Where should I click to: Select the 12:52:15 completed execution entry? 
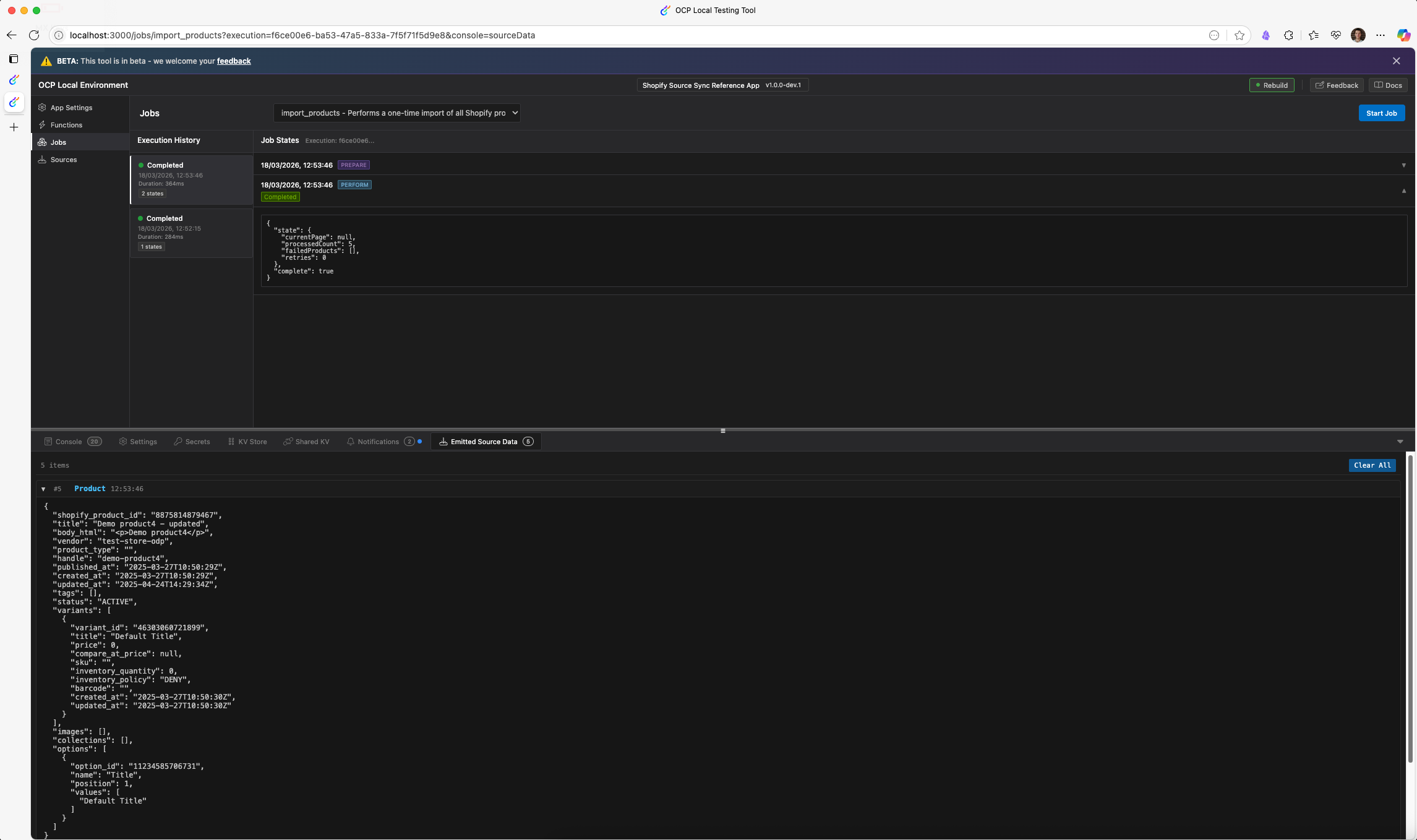(191, 233)
